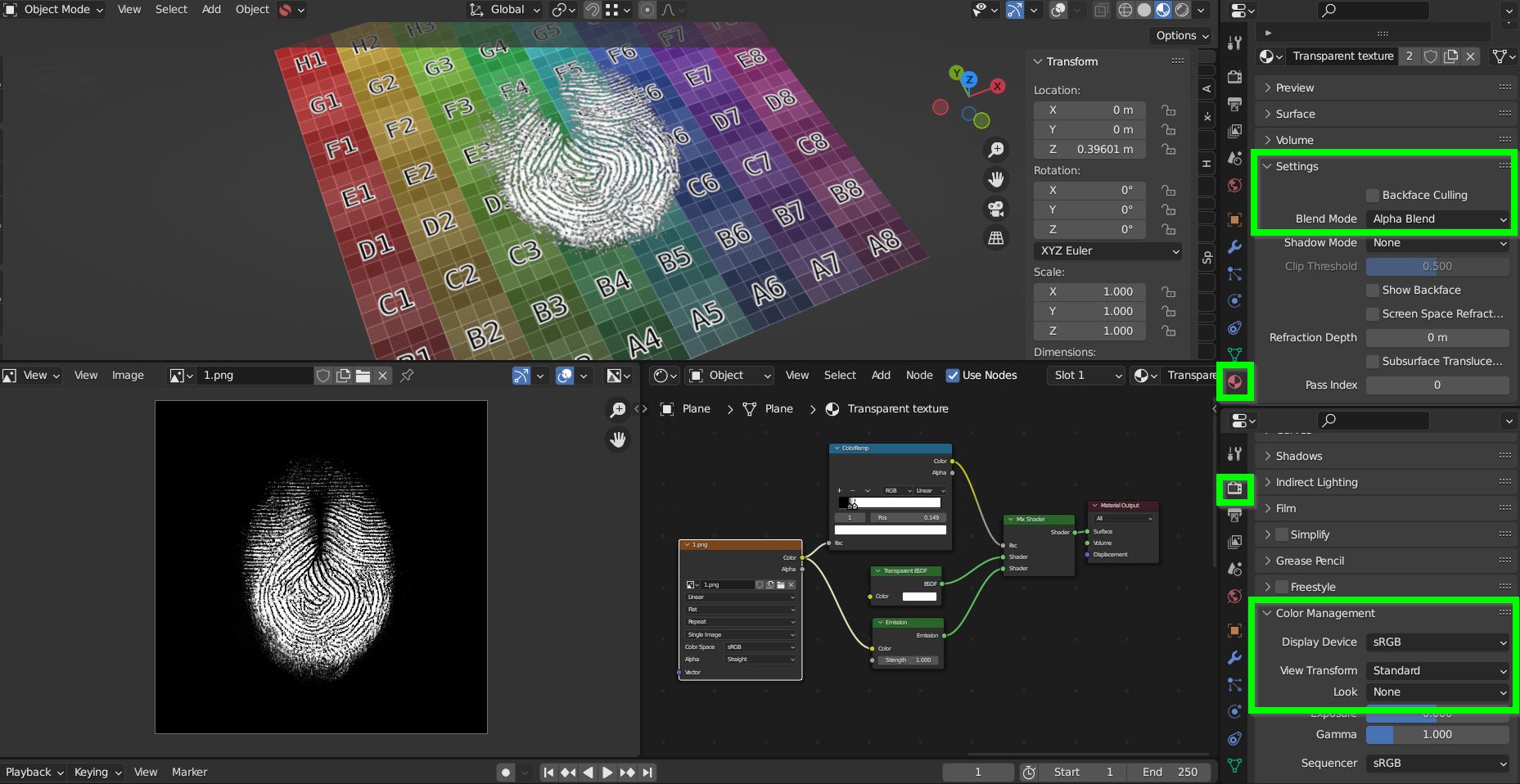Click Transparent BSDF white color swatch
Image resolution: width=1520 pixels, height=784 pixels.
(x=918, y=596)
